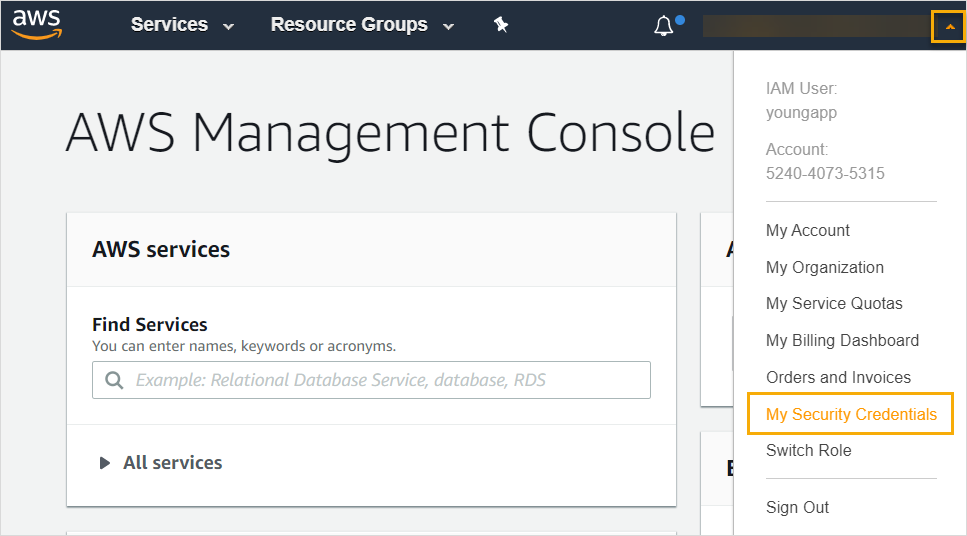Click the IAM user name youngapp
Screen dimensions: 967x536
point(801,113)
